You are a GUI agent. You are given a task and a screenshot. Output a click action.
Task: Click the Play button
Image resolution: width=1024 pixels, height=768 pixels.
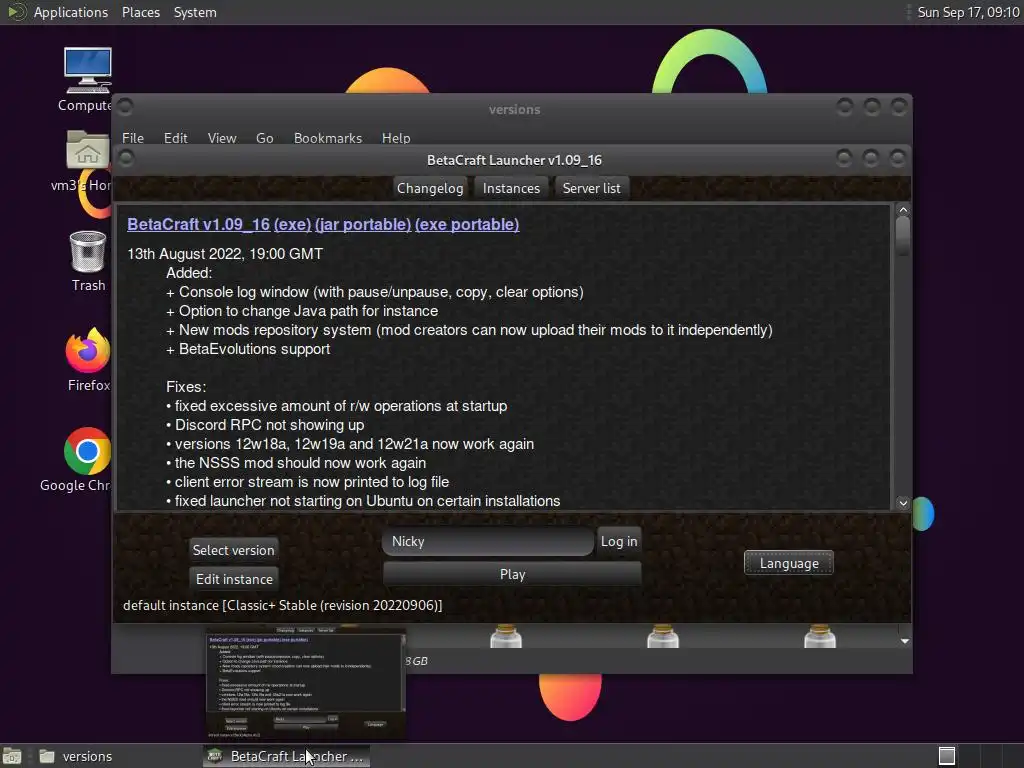pos(512,574)
